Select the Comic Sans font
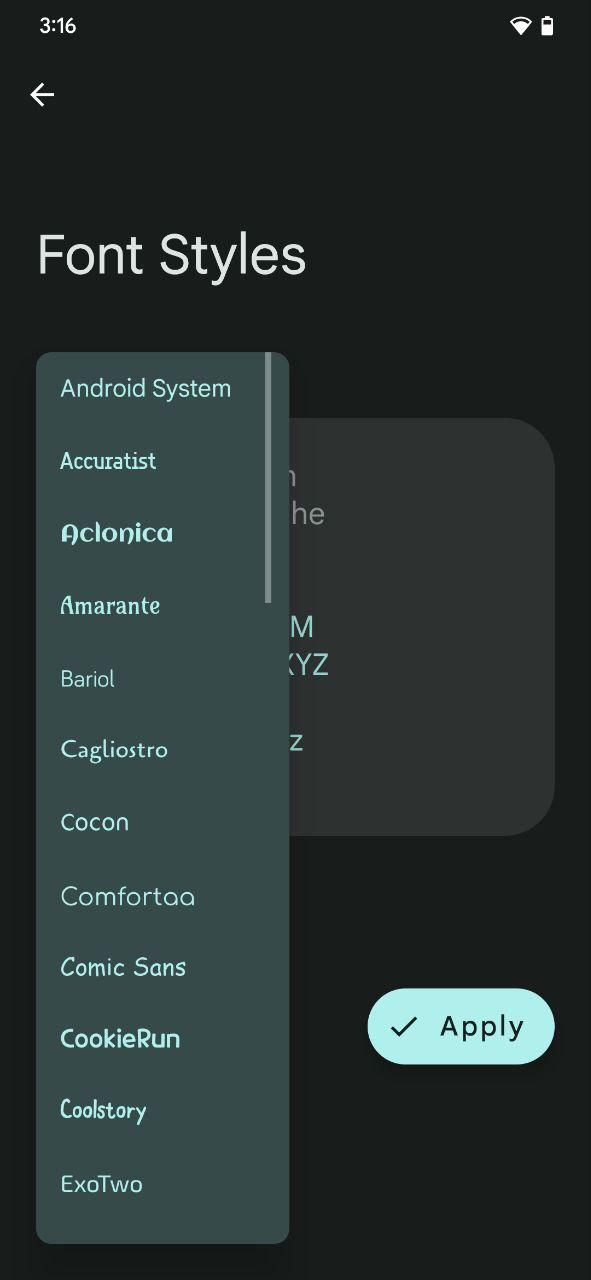This screenshot has height=1280, width=591. coord(162,967)
